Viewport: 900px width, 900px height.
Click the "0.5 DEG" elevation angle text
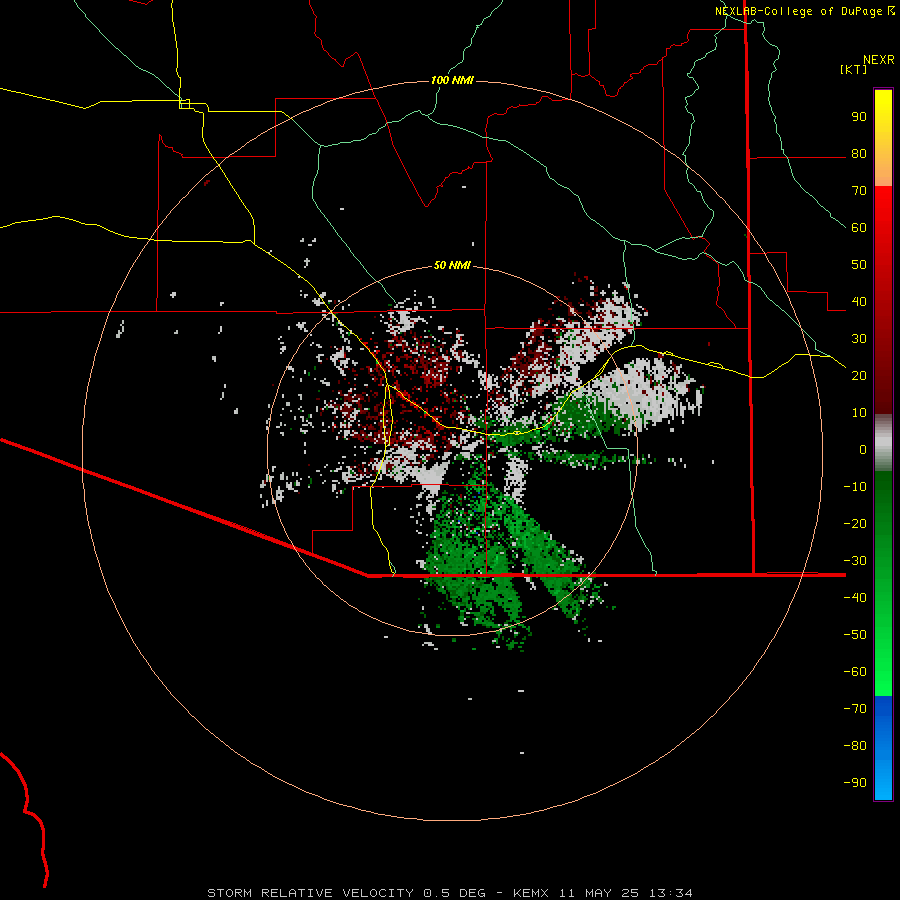click(x=455, y=893)
